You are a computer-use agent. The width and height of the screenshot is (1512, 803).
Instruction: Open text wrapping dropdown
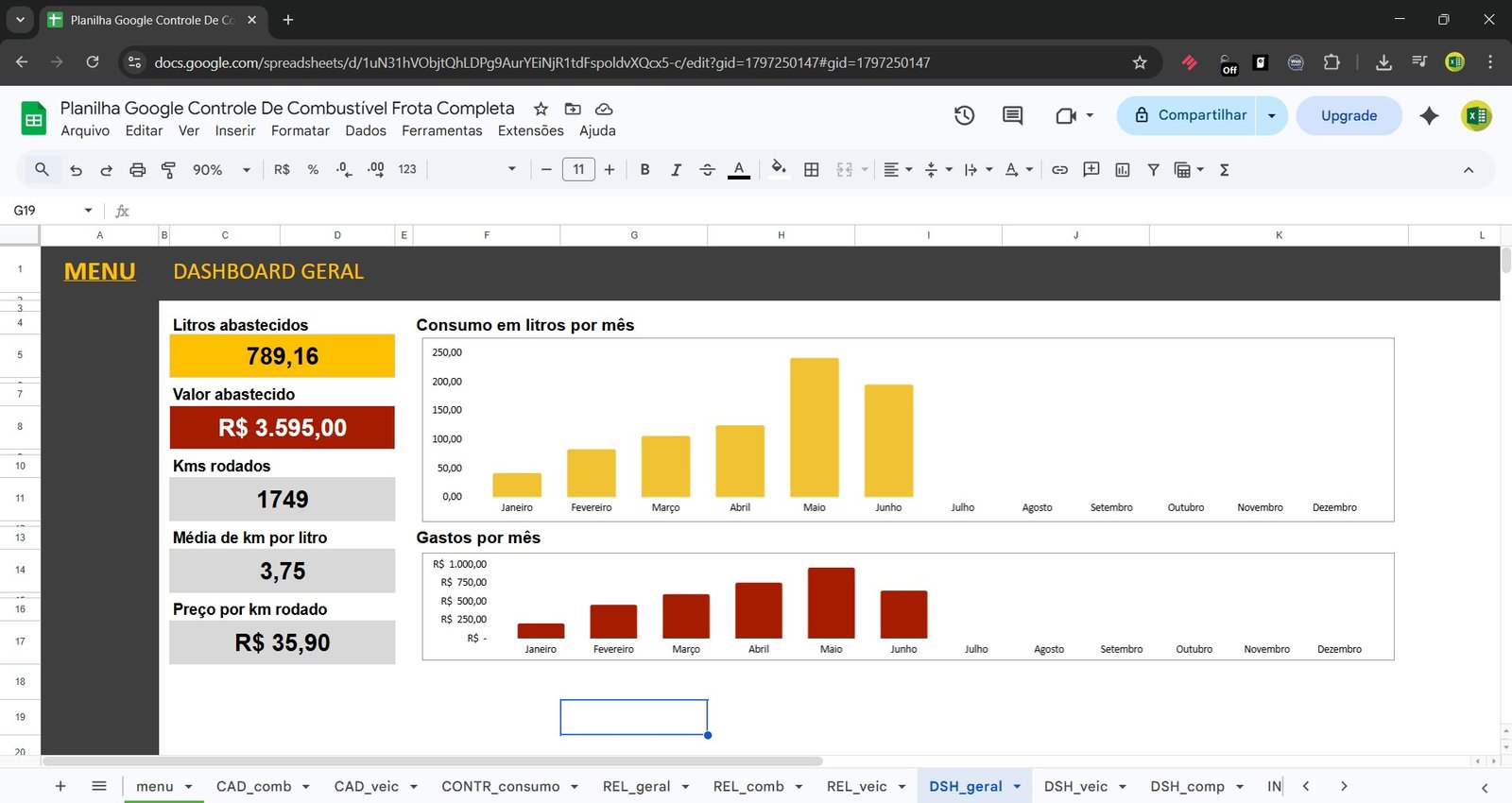978,170
